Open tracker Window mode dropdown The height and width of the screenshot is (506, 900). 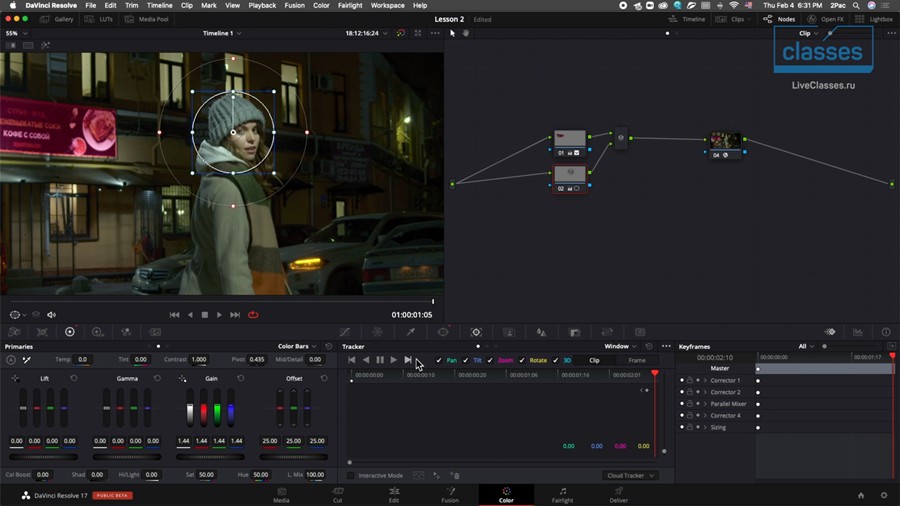click(x=620, y=347)
